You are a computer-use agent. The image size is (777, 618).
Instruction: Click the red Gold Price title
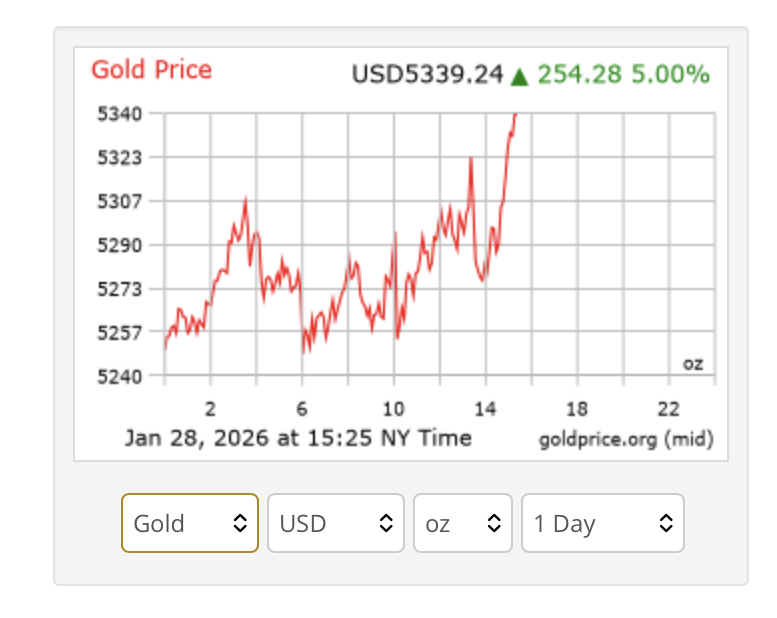152,70
